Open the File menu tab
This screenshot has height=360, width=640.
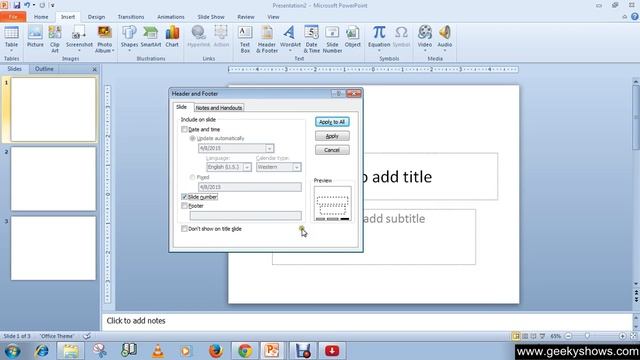point(13,17)
